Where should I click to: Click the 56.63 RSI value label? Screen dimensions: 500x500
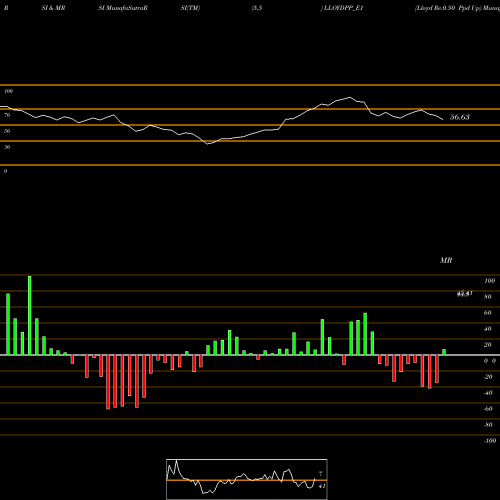[x=460, y=117]
